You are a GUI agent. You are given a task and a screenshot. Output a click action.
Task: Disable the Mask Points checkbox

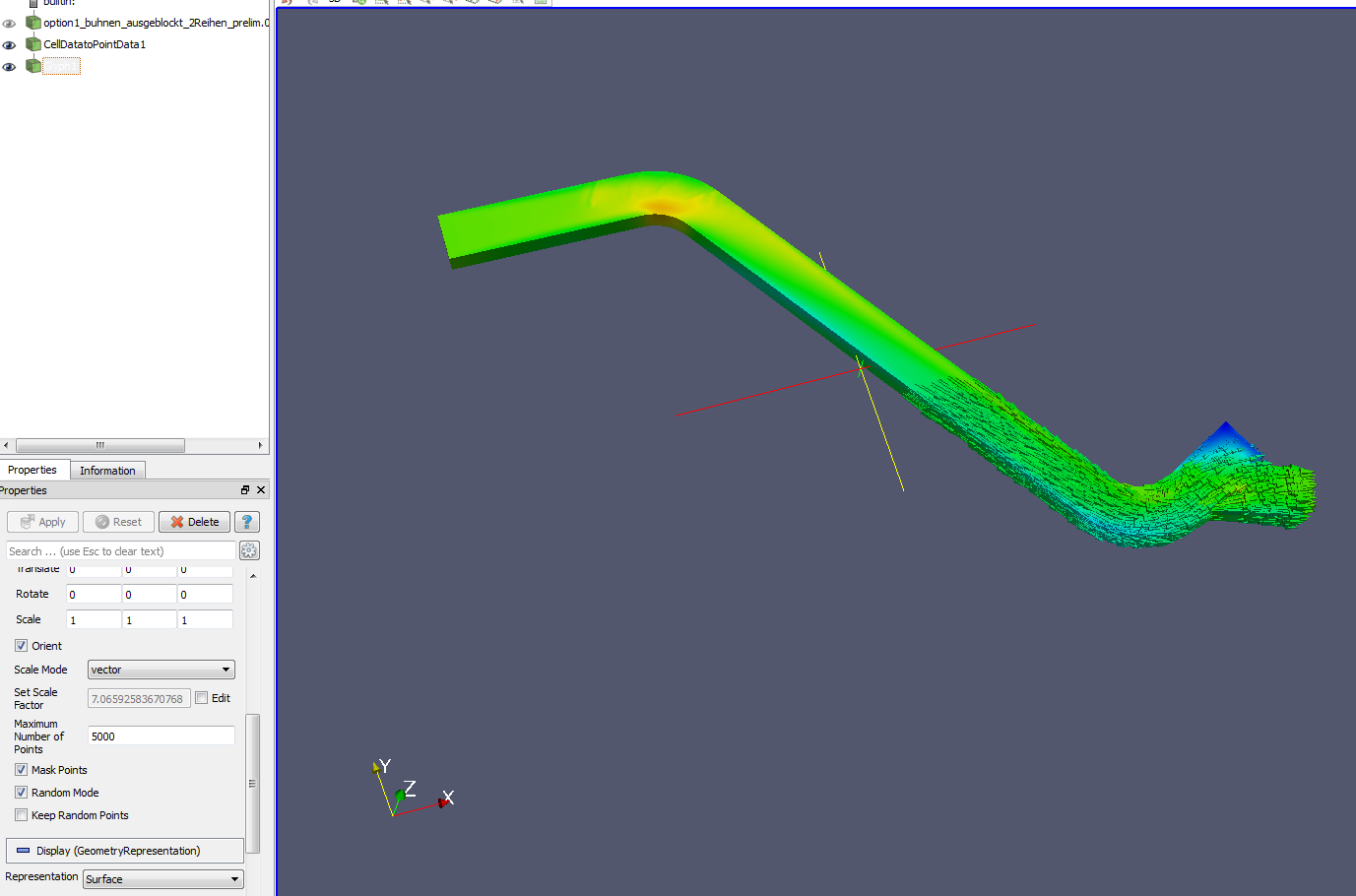(x=22, y=770)
